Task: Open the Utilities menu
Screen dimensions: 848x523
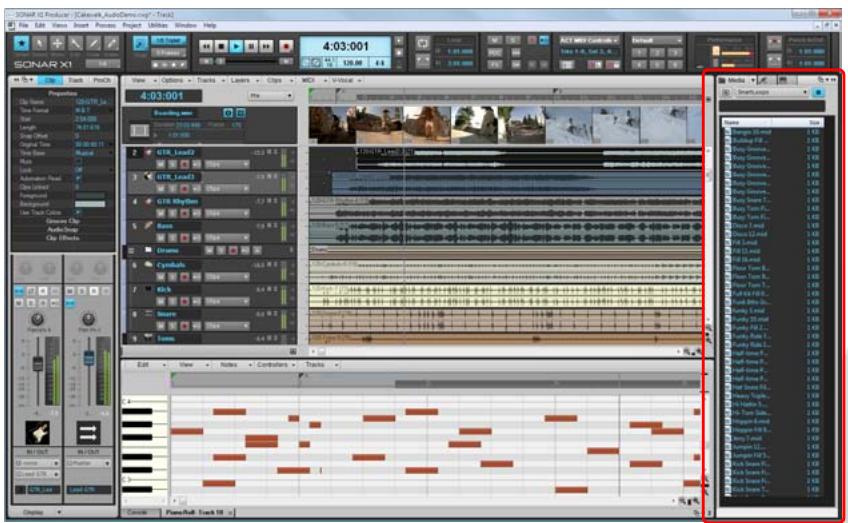Action: (x=158, y=25)
